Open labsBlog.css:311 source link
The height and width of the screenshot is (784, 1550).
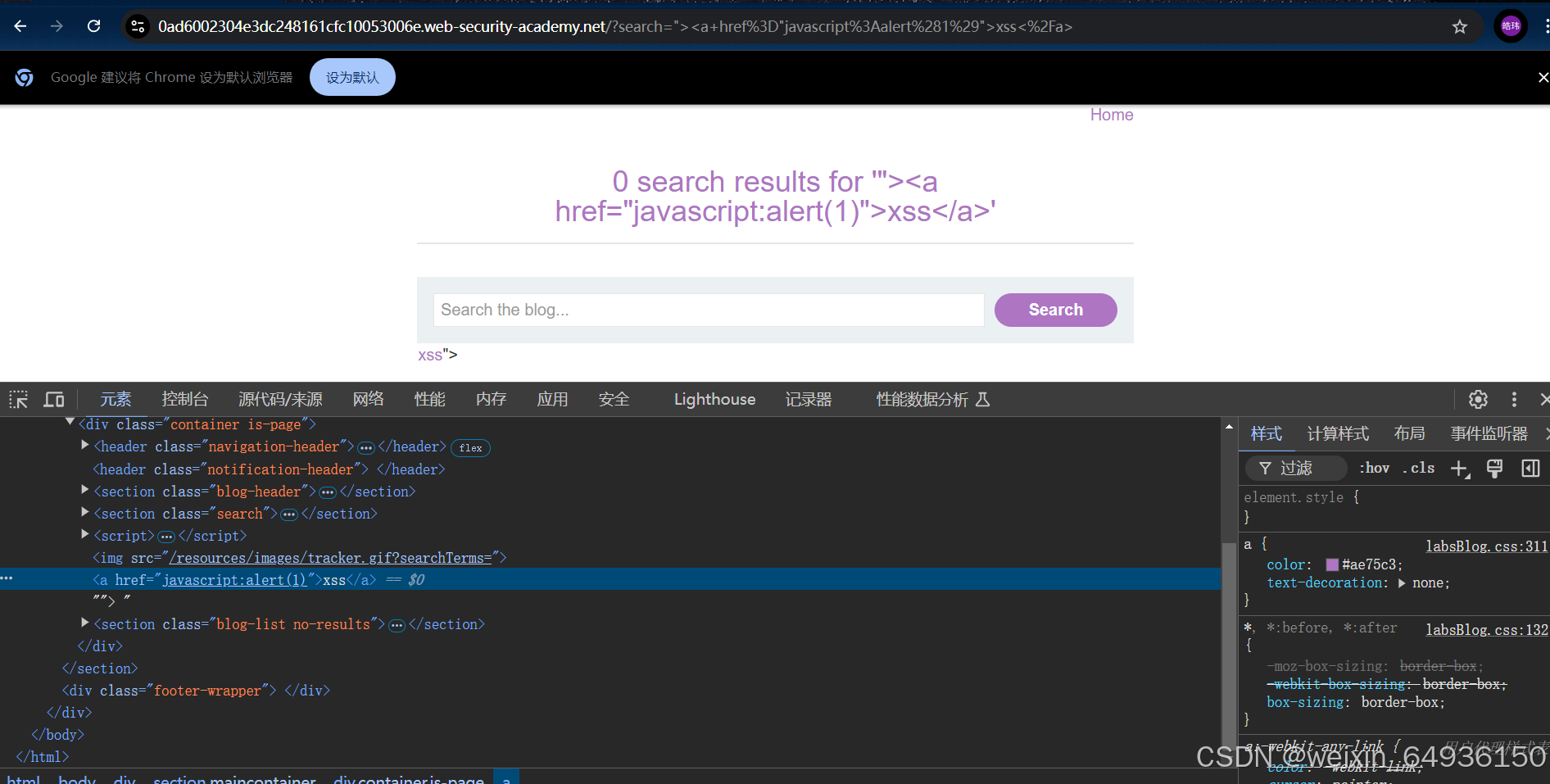click(1487, 546)
